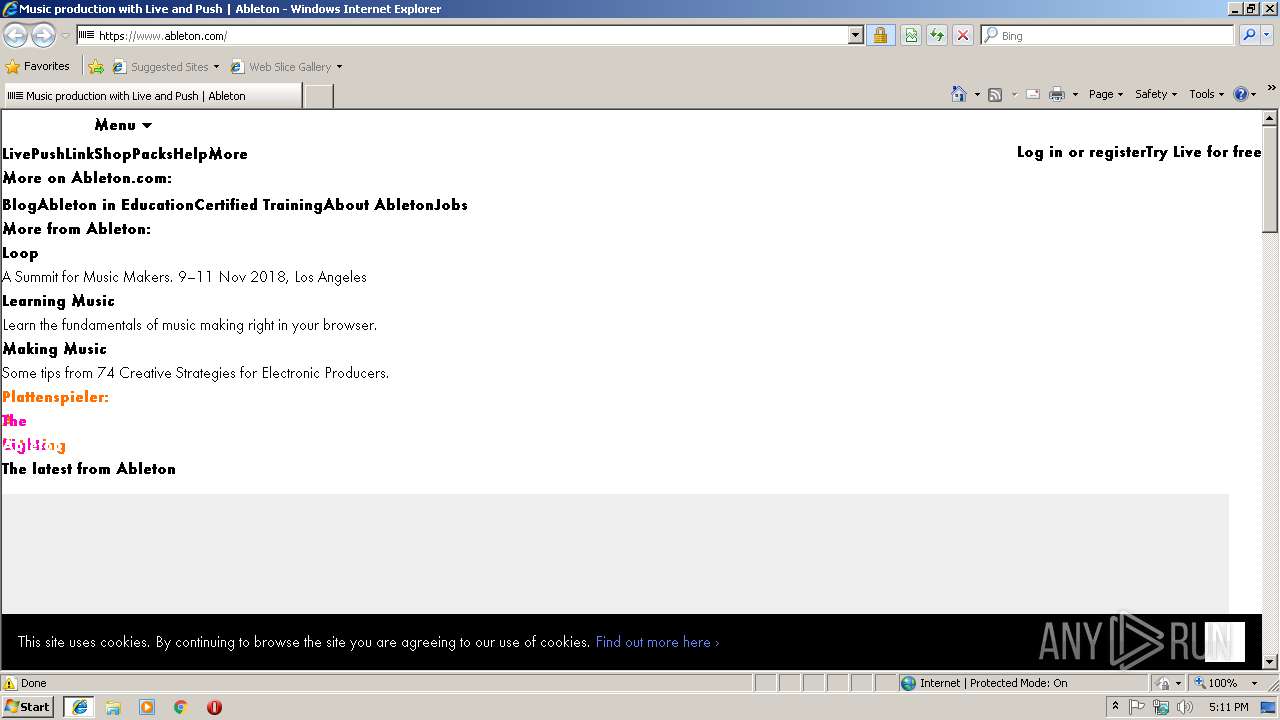
Task: Expand the Home button dropdown arrow
Action: pos(977,95)
